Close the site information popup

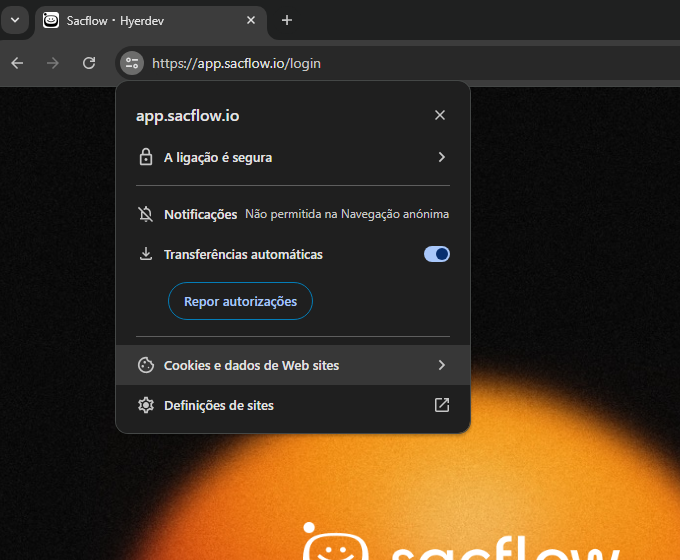[x=440, y=115]
